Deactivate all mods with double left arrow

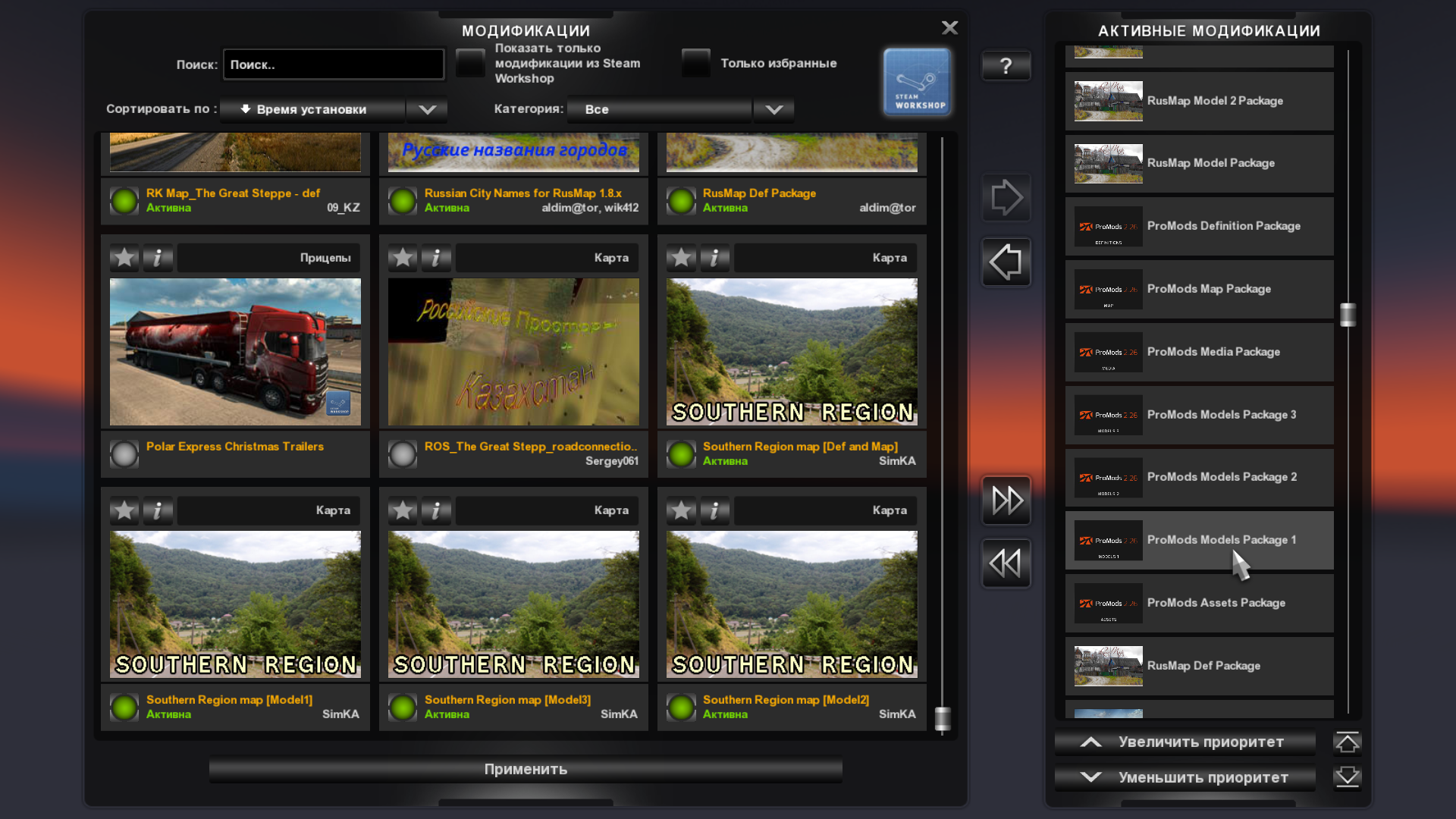click(x=1006, y=563)
